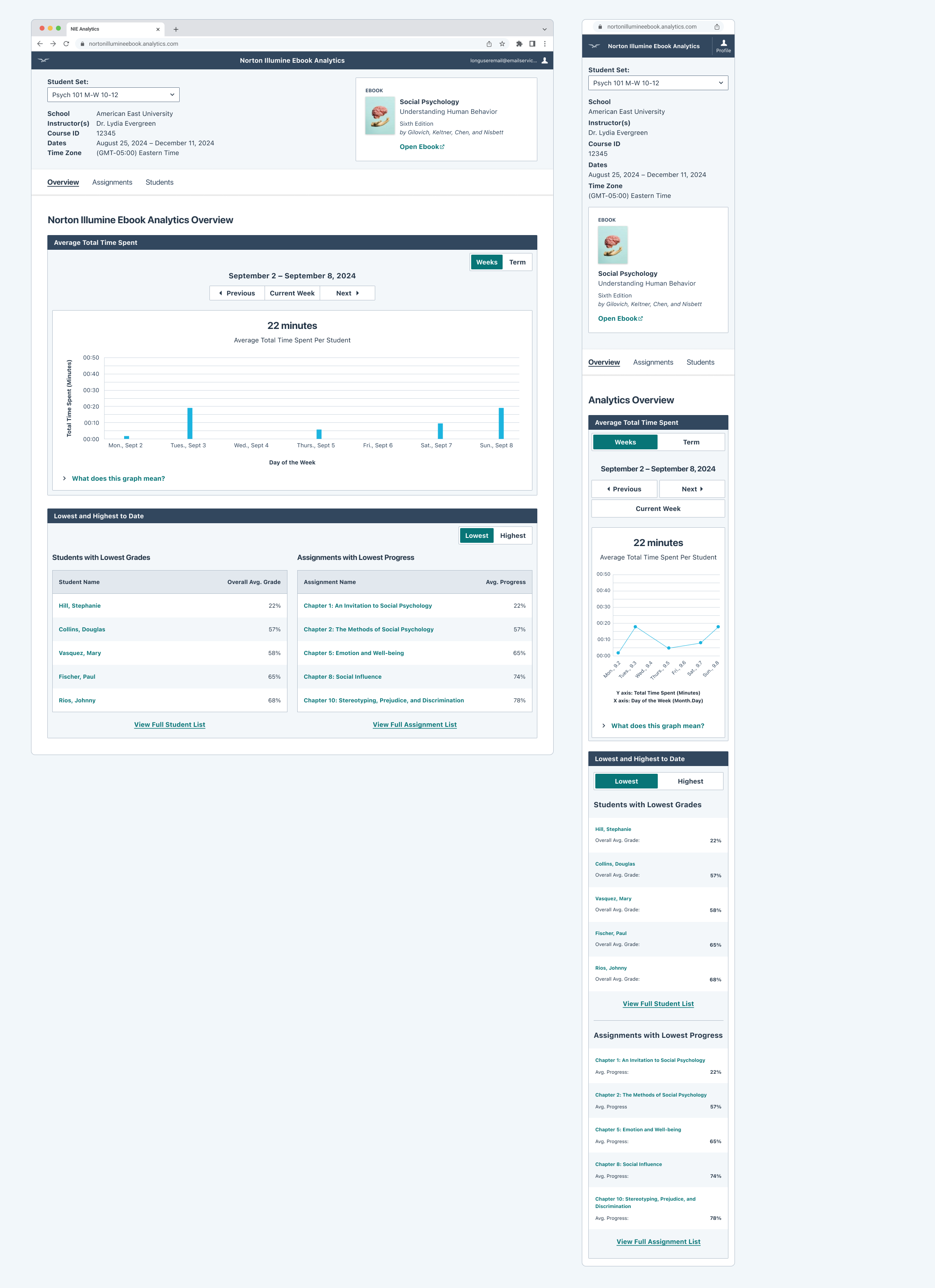
Task: Click the Norton seagull logo in desktop header
Action: [x=44, y=60]
